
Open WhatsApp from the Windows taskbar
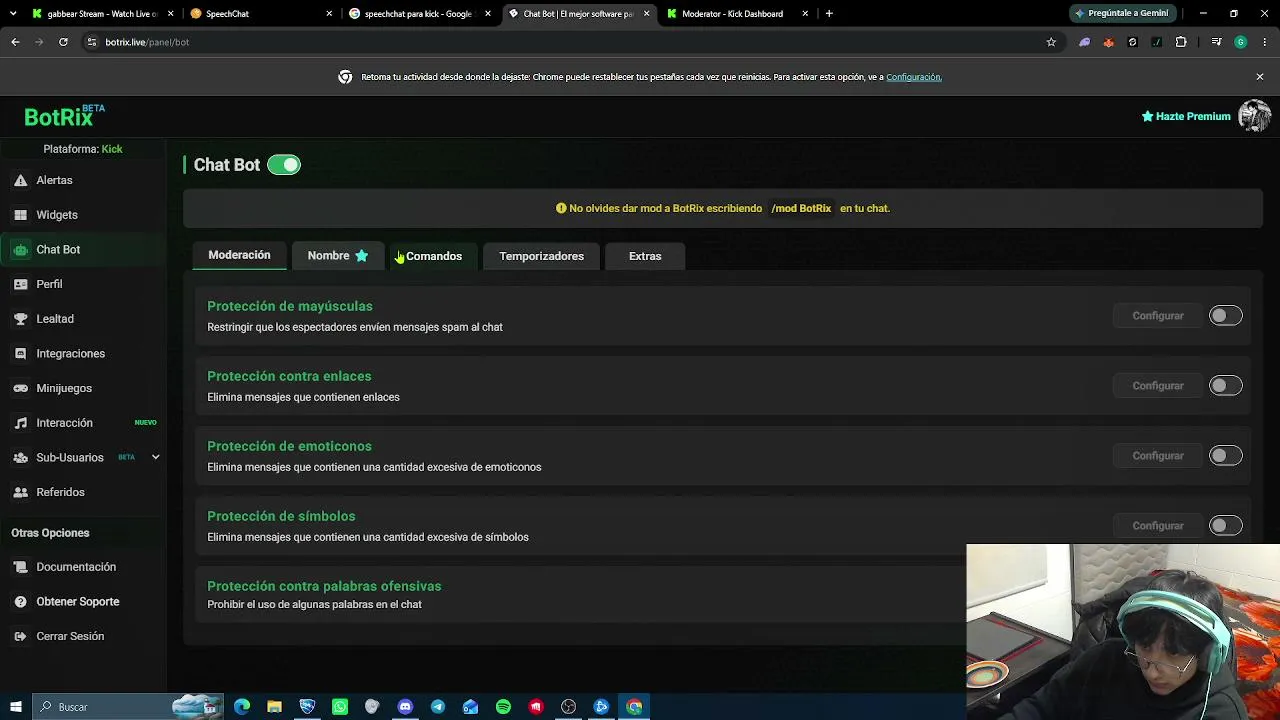point(340,707)
